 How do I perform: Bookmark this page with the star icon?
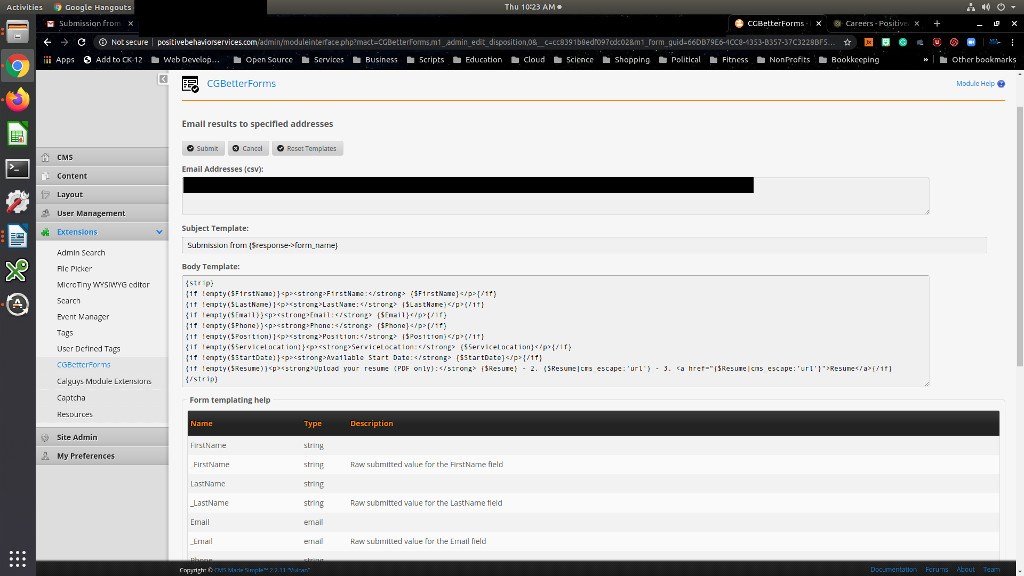(x=847, y=42)
